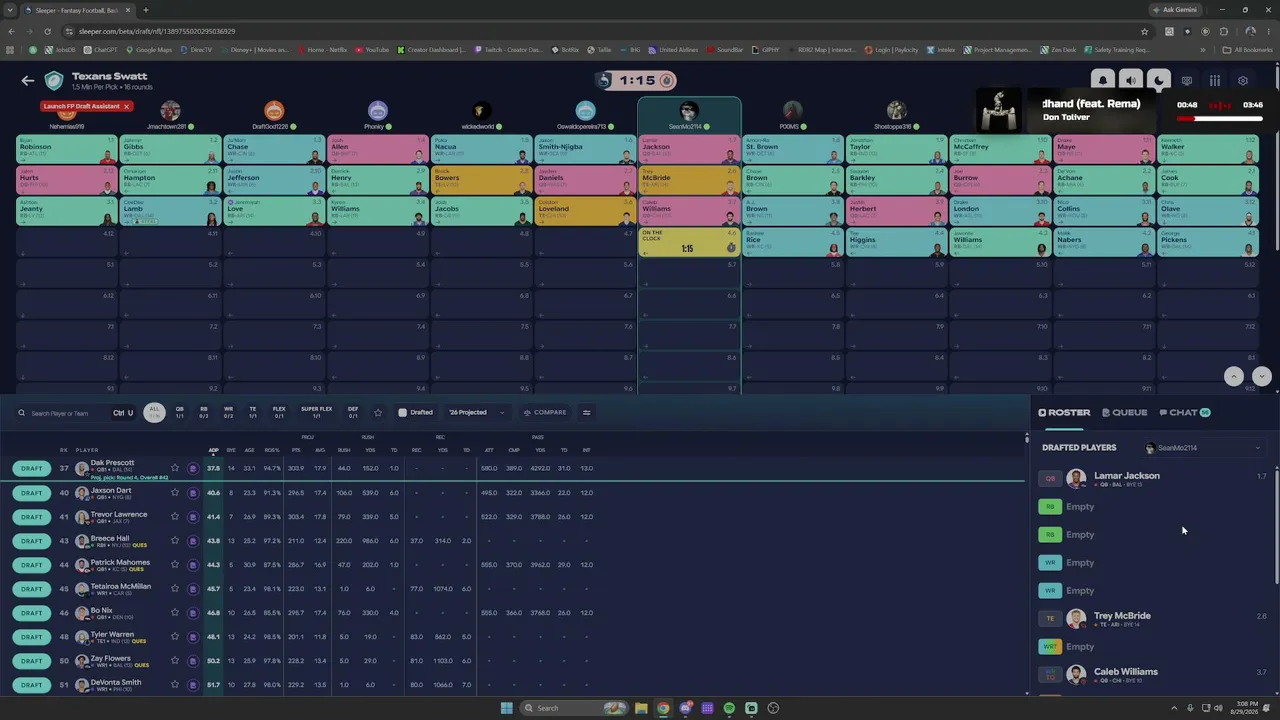This screenshot has width=1280, height=720.
Task: Add Trevor Lawrence to queue with purple icon
Action: pyautogui.click(x=193, y=517)
